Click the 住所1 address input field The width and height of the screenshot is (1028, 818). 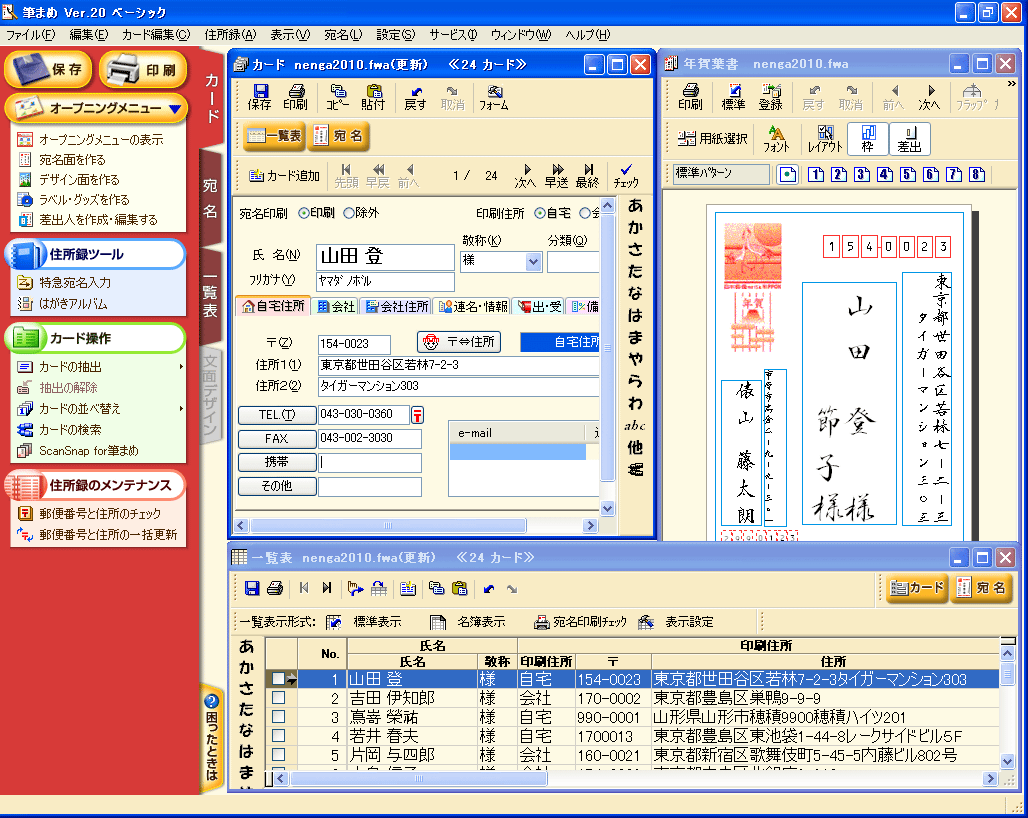[458, 365]
